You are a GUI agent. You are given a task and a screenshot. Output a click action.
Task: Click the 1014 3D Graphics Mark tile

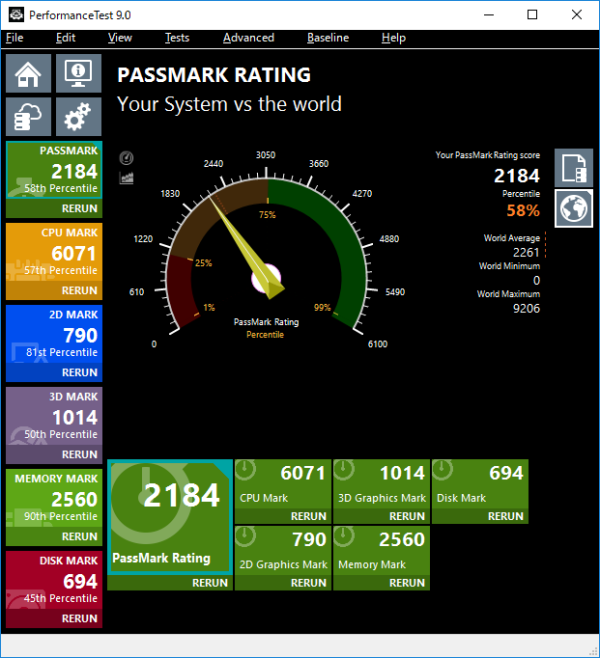tap(381, 484)
